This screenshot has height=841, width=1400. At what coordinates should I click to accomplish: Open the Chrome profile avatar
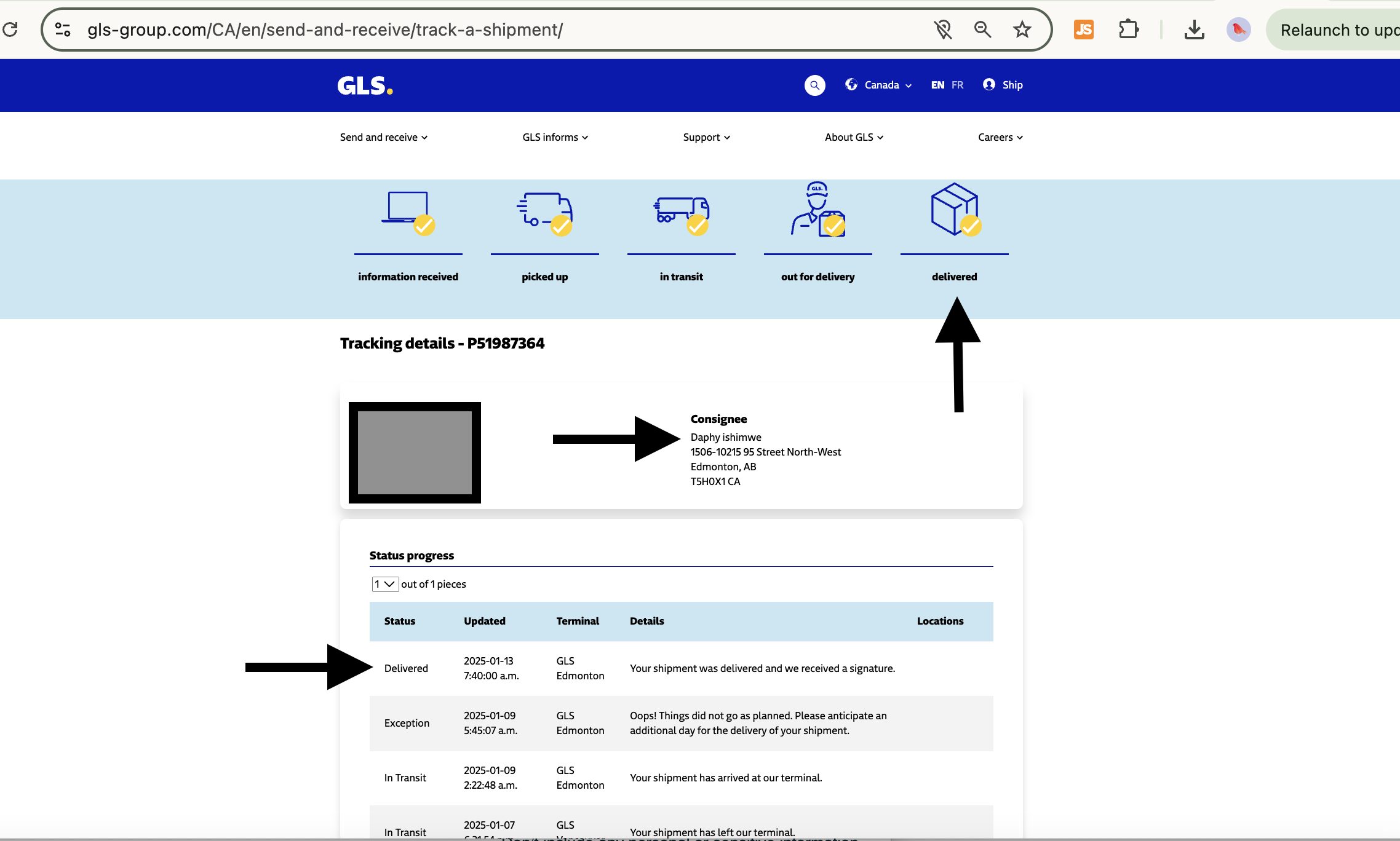tap(1238, 29)
